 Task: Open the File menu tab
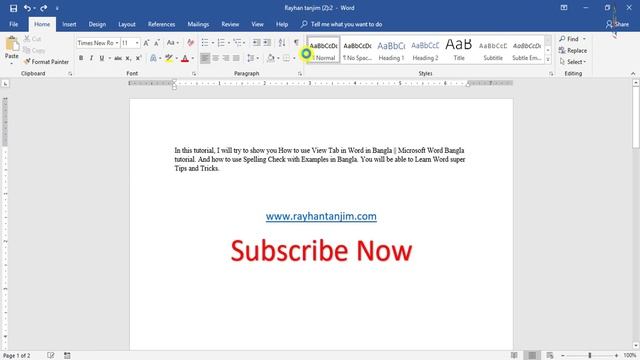coord(13,24)
